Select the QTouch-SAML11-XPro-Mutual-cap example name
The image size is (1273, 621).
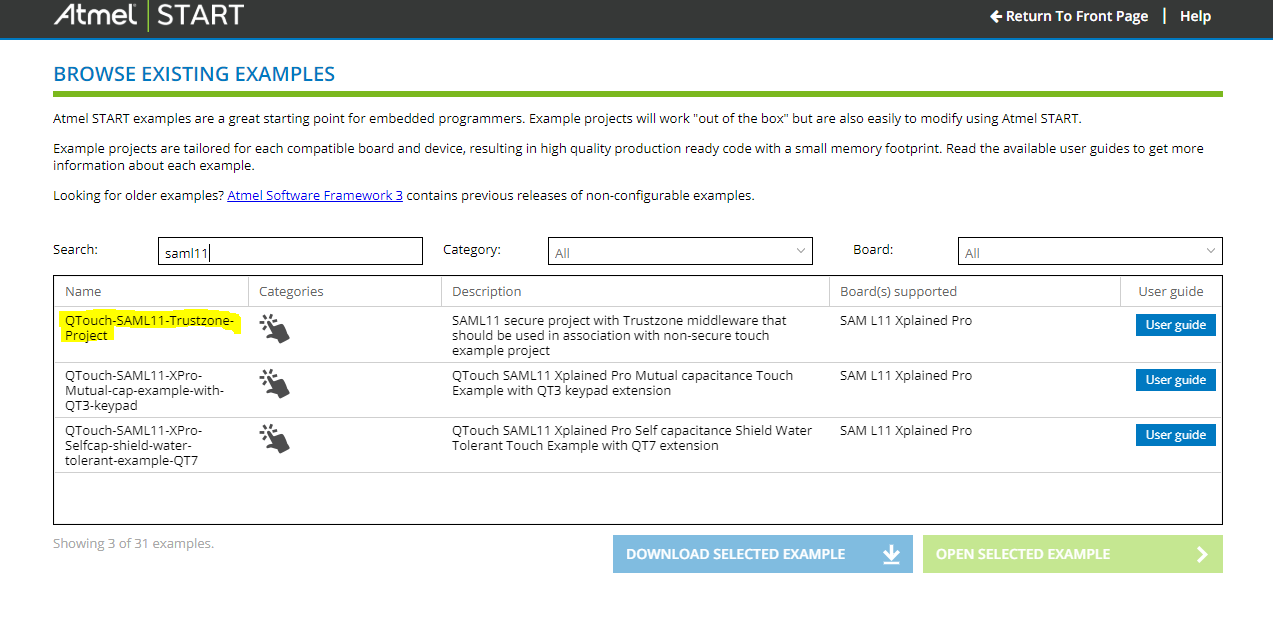click(144, 390)
